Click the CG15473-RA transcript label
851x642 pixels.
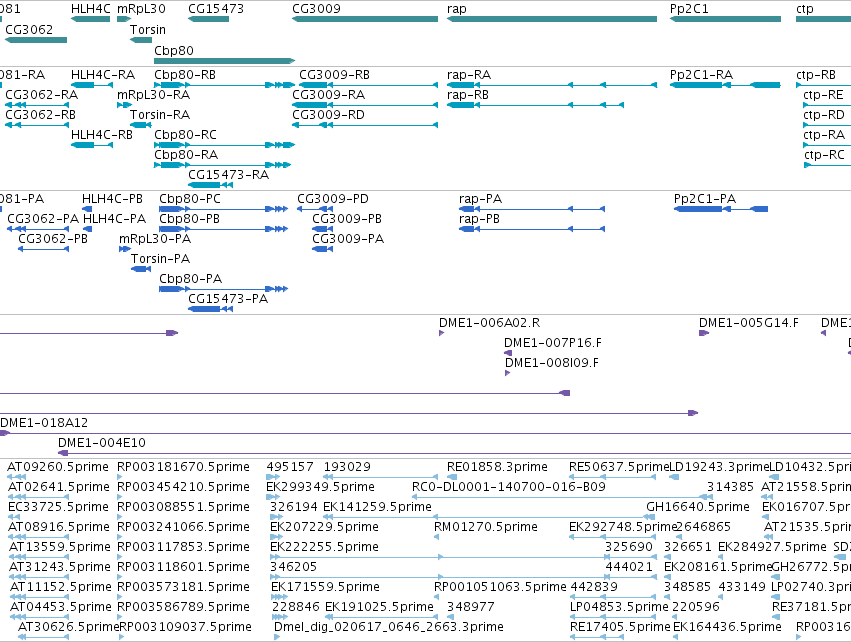(x=228, y=174)
